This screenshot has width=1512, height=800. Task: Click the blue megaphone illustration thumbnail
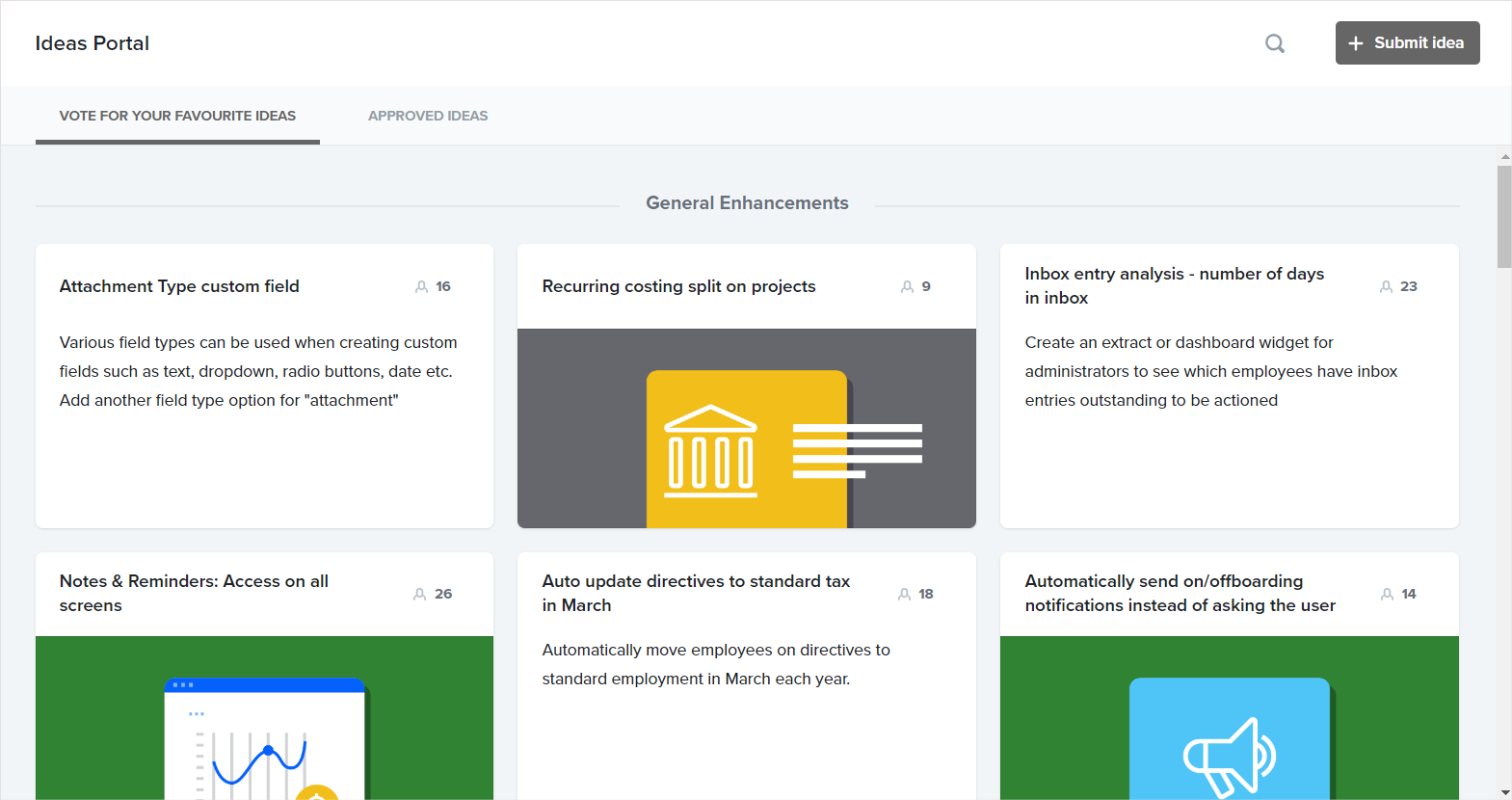point(1229,718)
